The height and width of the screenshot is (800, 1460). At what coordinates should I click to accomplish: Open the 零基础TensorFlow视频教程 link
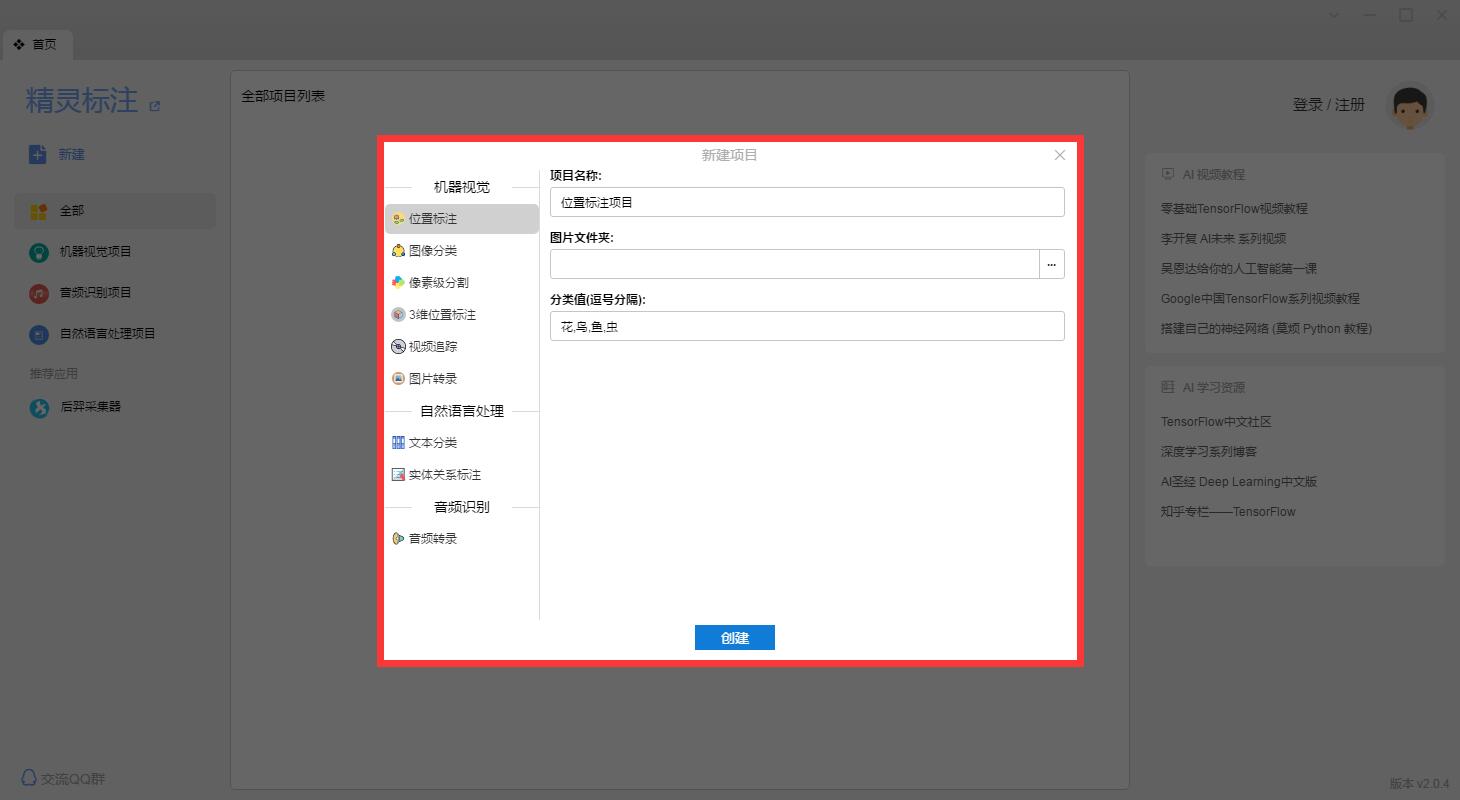[x=1233, y=209]
